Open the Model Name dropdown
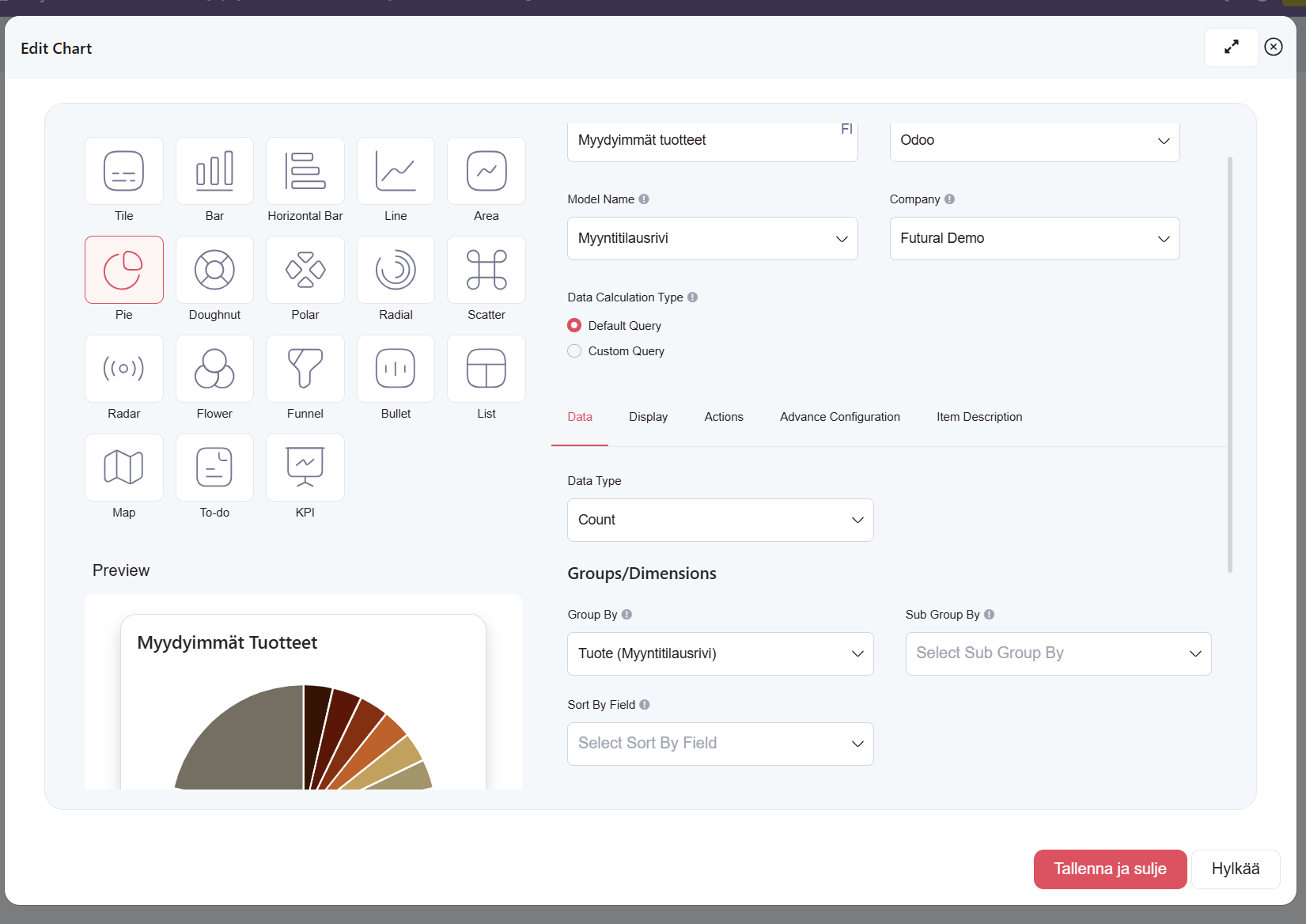This screenshot has height=924, width=1306. (x=712, y=239)
